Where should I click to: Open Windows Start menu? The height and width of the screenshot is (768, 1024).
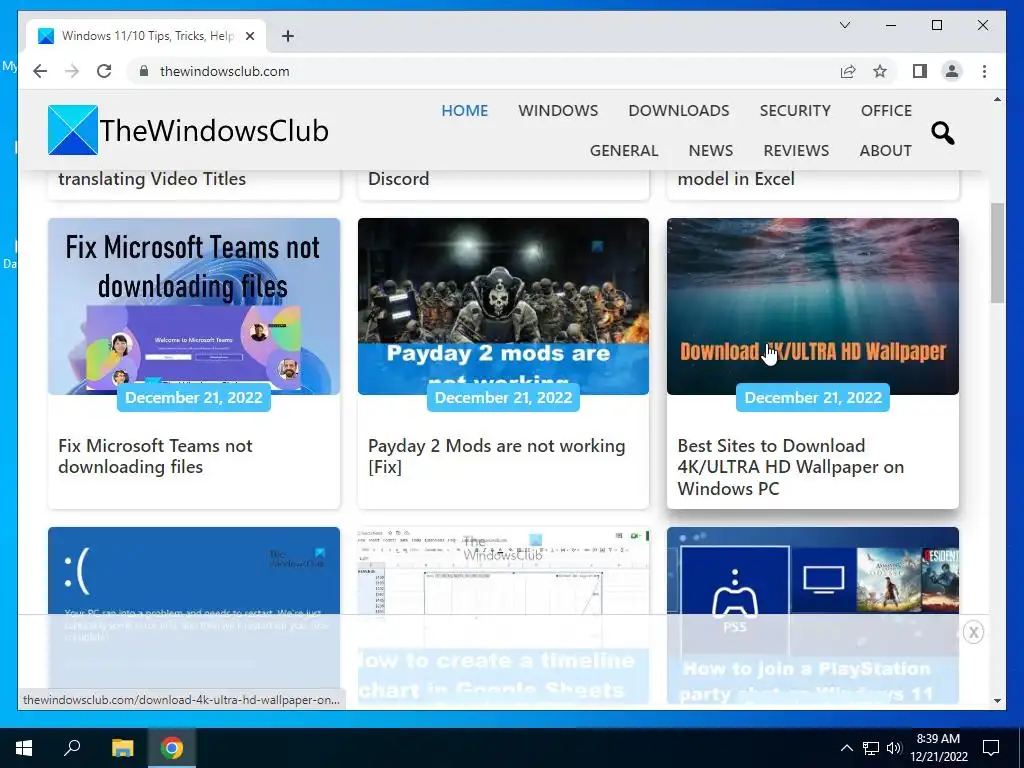point(24,748)
